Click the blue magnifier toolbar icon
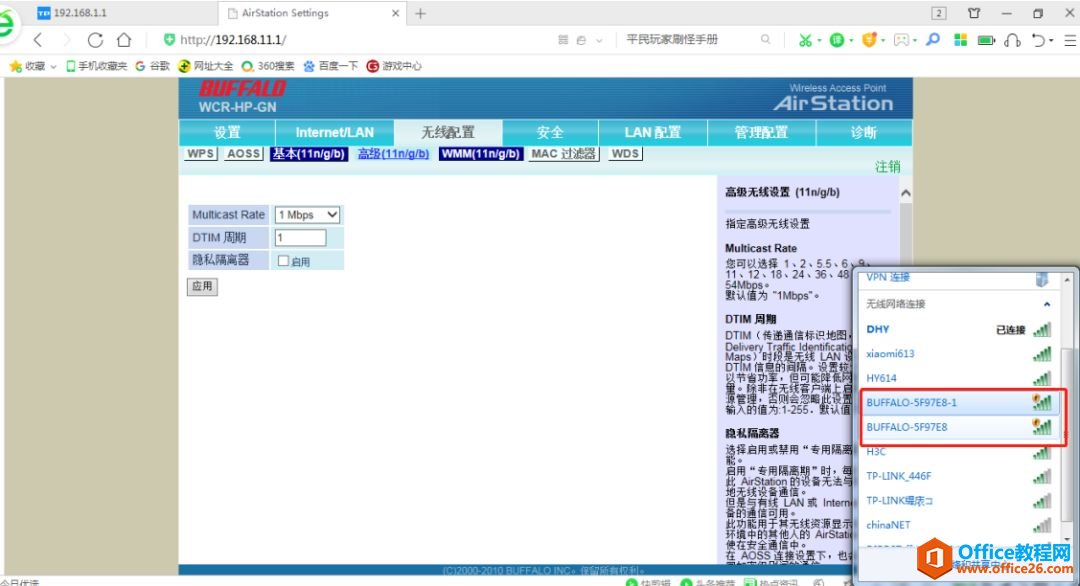The image size is (1080, 586). [933, 40]
